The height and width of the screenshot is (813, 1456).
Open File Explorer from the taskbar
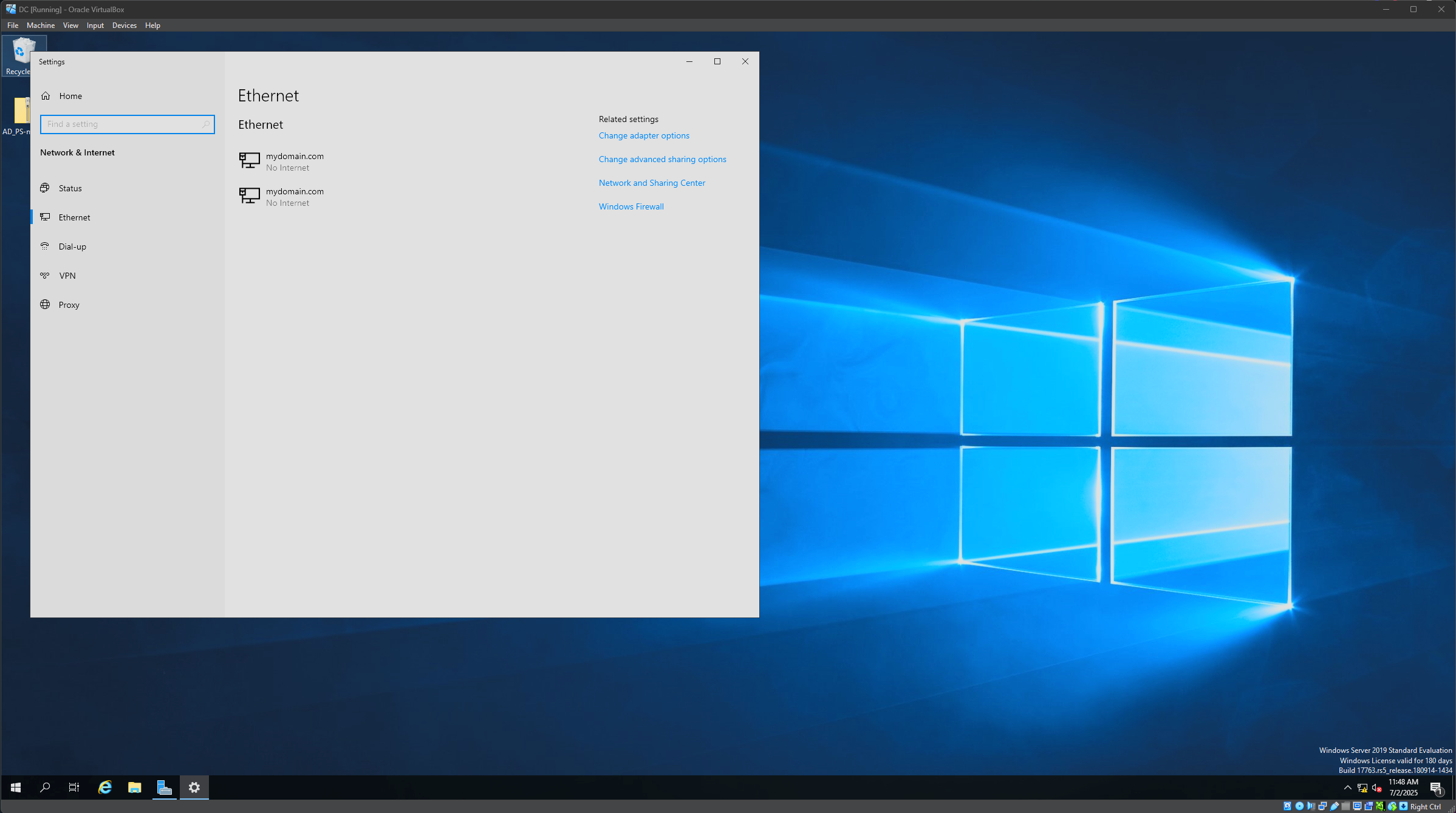click(135, 787)
